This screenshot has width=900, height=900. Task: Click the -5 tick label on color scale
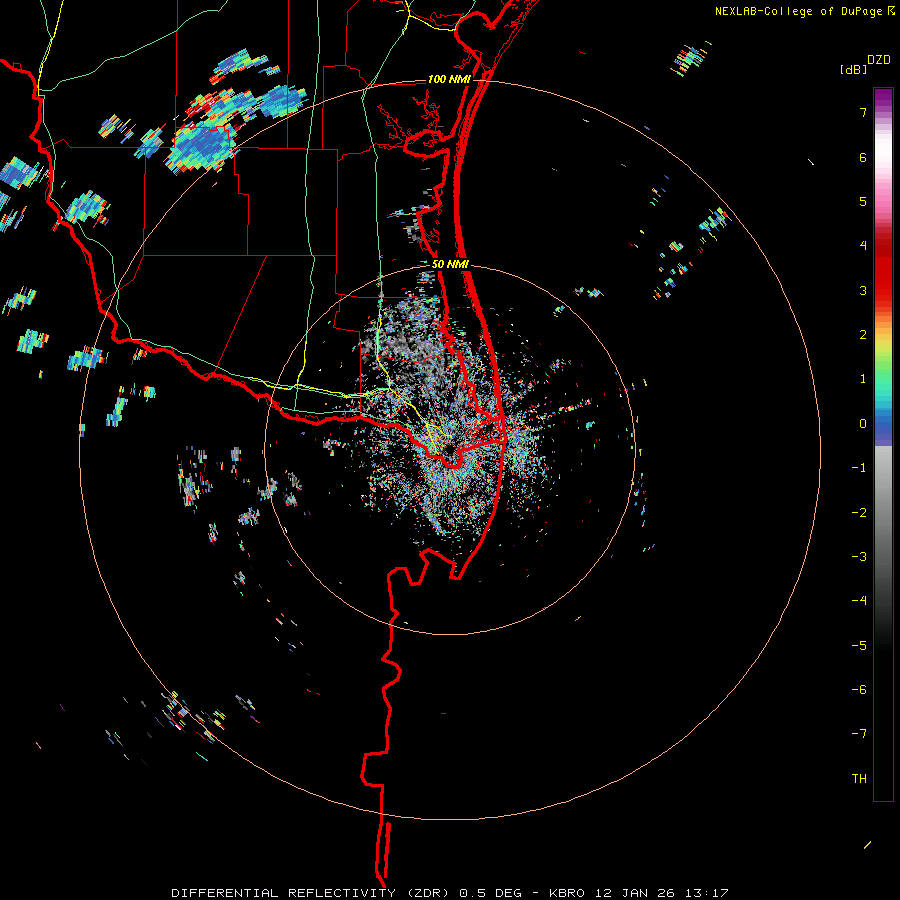[x=859, y=645]
